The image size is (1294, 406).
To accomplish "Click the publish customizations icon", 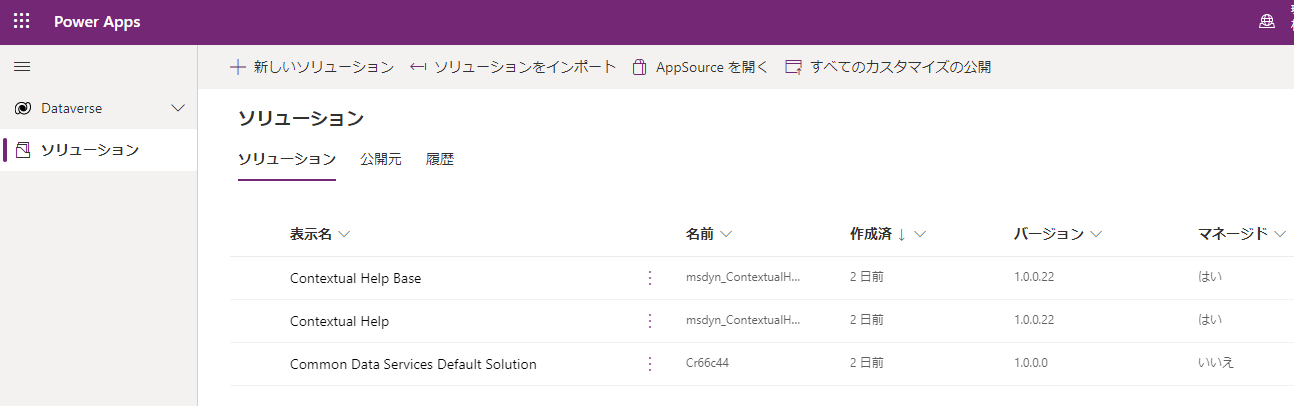I will 794,67.
